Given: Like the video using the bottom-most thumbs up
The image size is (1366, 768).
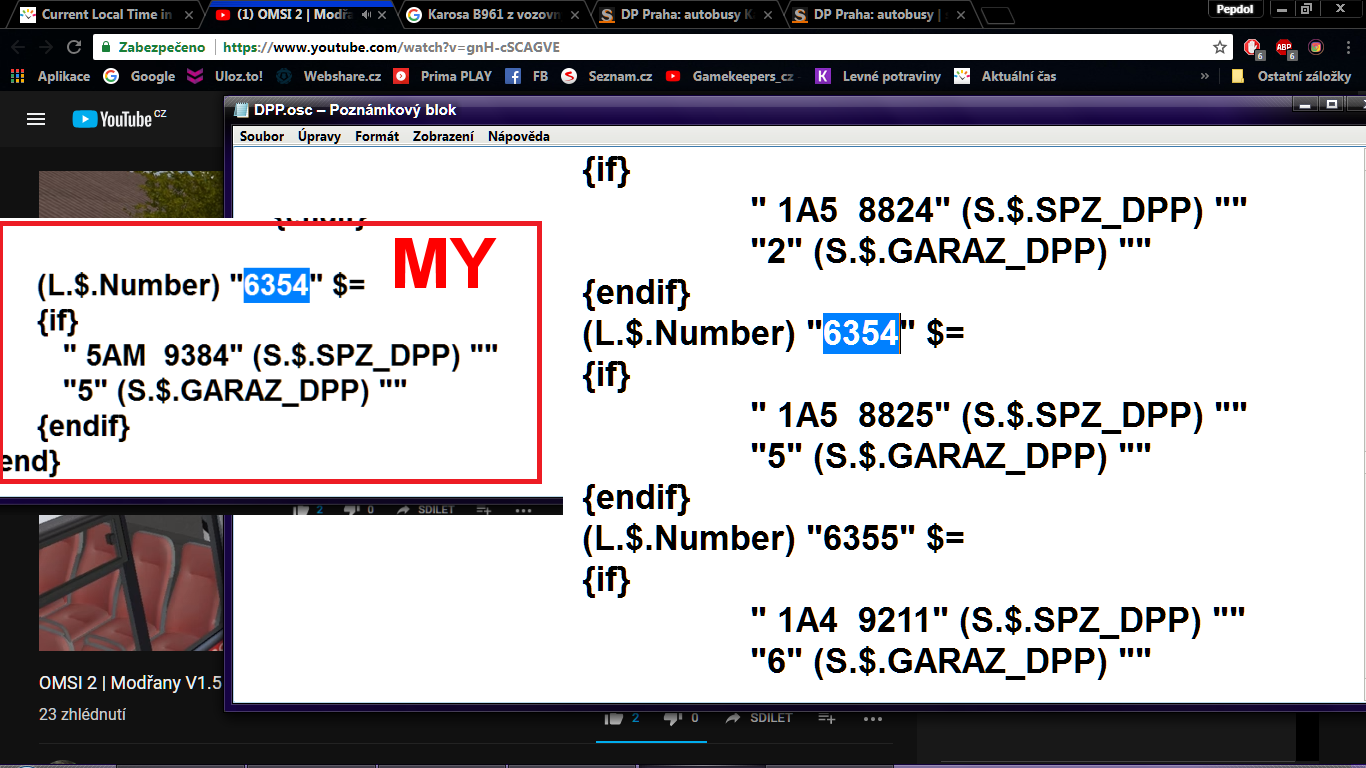Looking at the screenshot, I should 614,718.
